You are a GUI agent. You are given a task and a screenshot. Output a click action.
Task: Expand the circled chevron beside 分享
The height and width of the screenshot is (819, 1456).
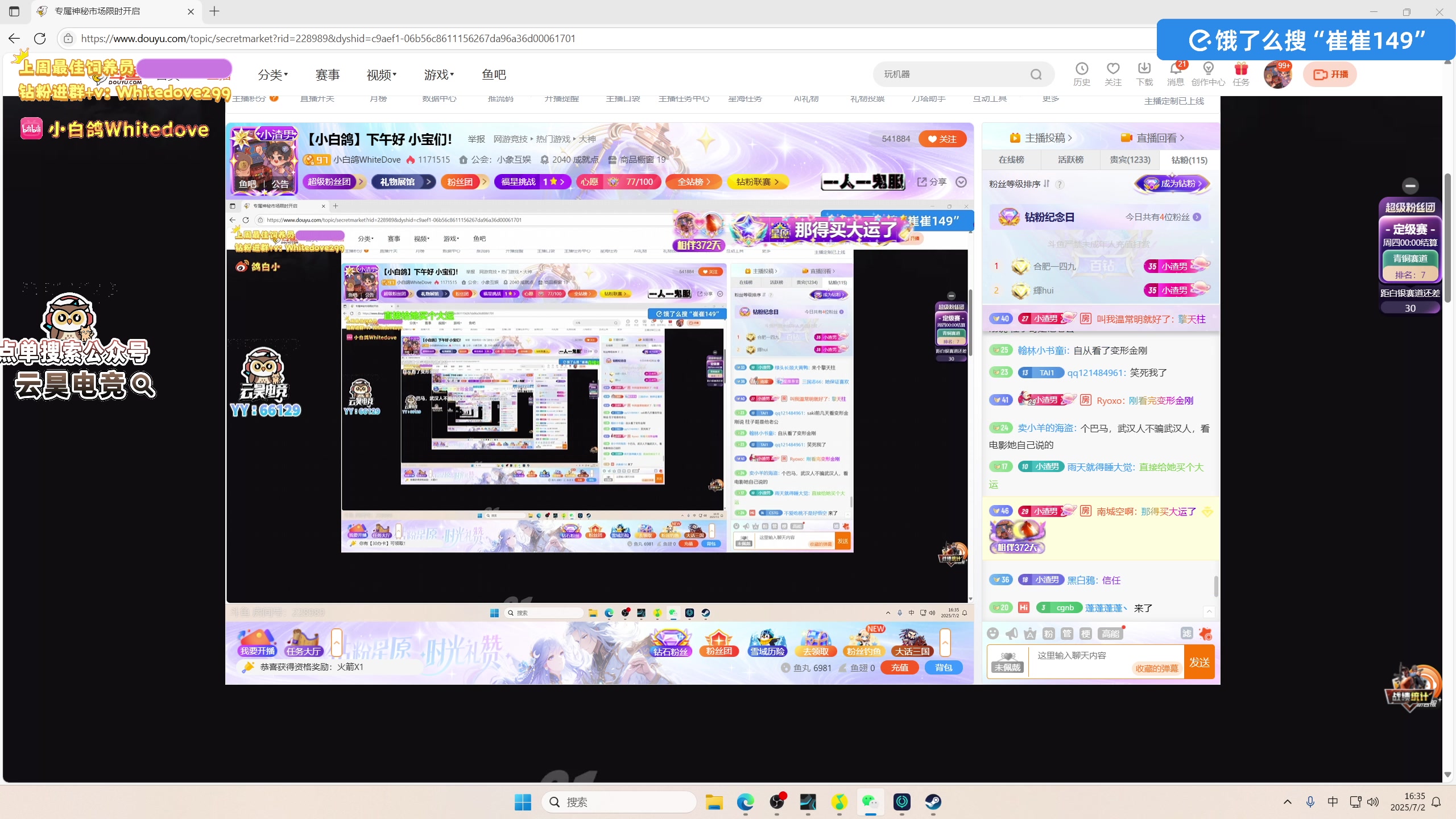(961, 182)
